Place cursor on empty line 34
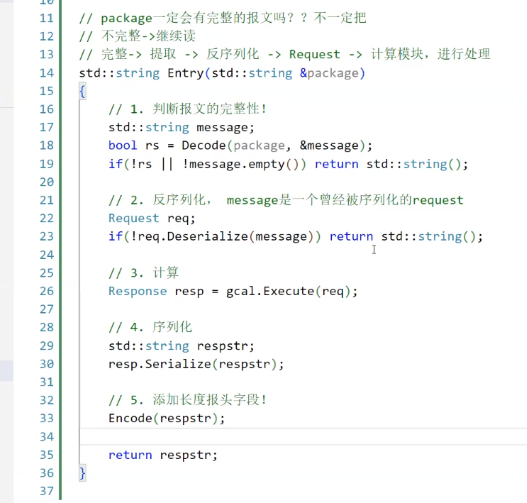527x503 pixels. point(302,437)
